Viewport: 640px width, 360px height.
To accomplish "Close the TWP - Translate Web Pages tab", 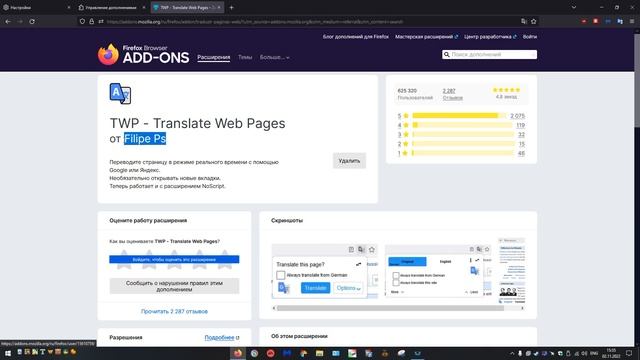I will point(219,7).
